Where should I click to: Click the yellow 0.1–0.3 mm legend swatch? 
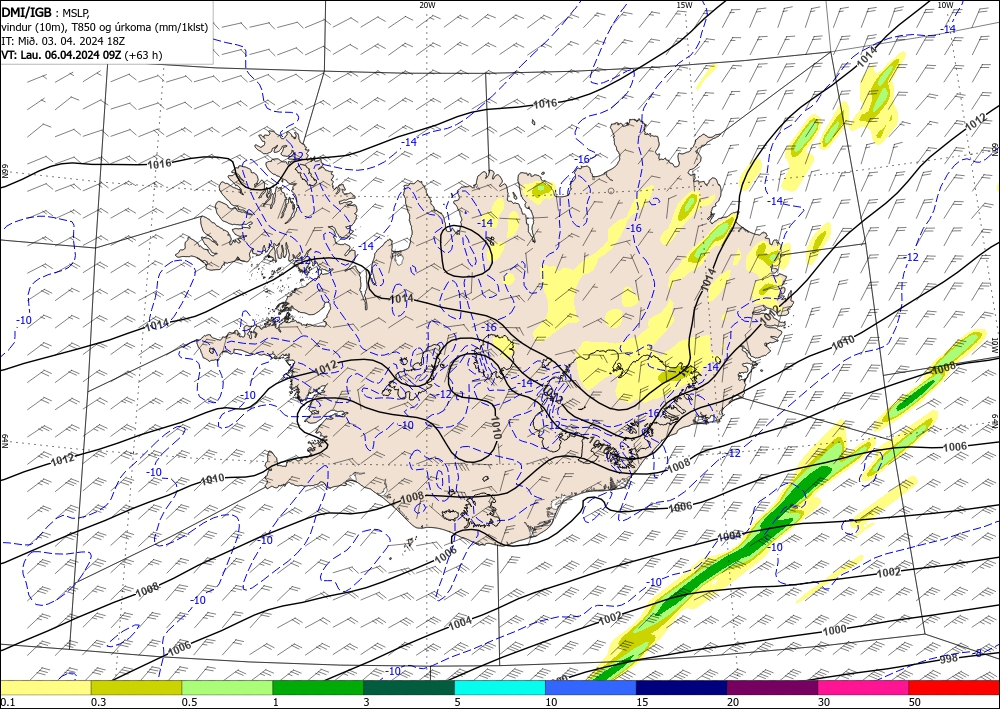point(45,688)
